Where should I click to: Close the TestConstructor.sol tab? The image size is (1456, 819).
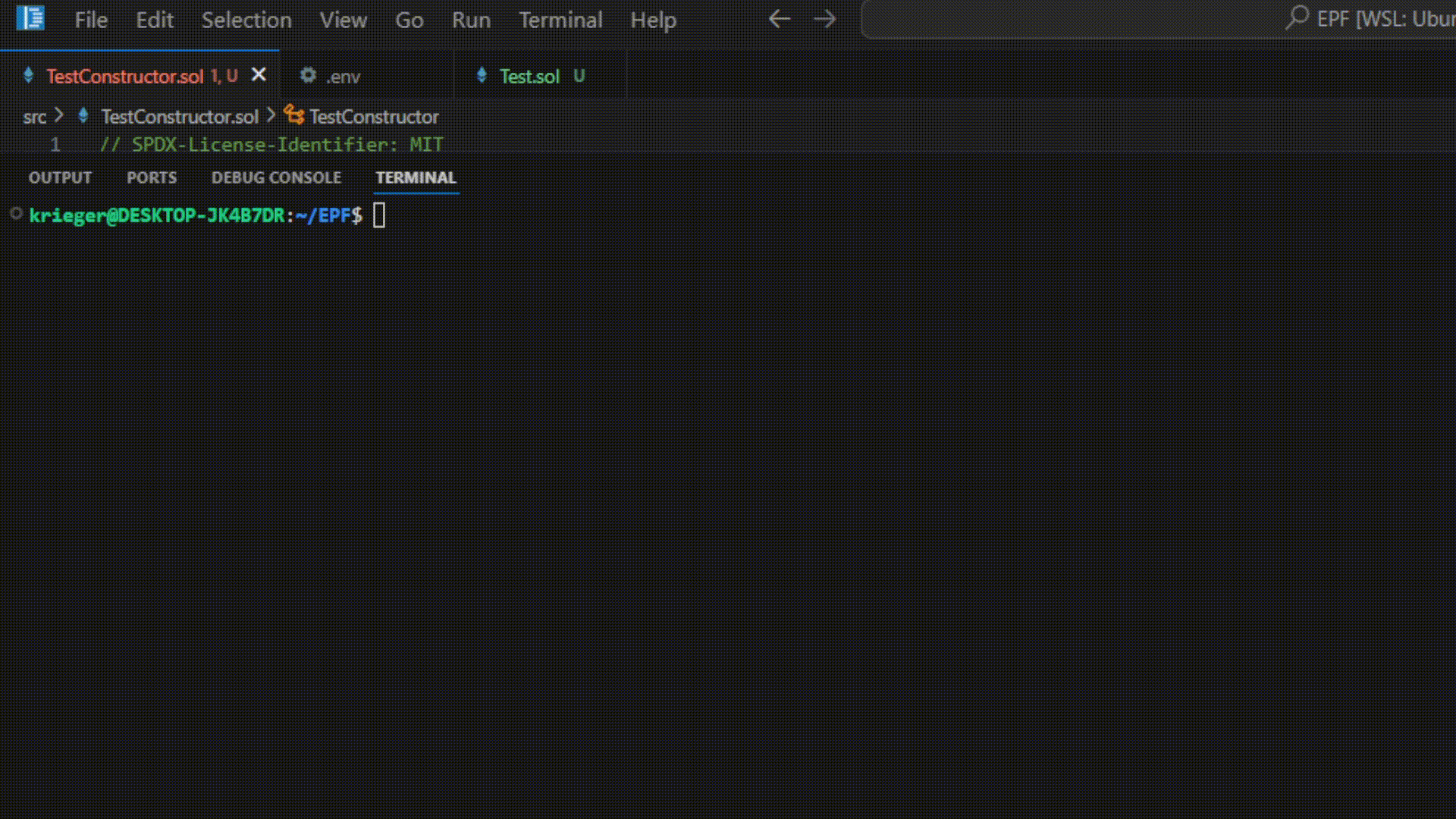click(258, 76)
